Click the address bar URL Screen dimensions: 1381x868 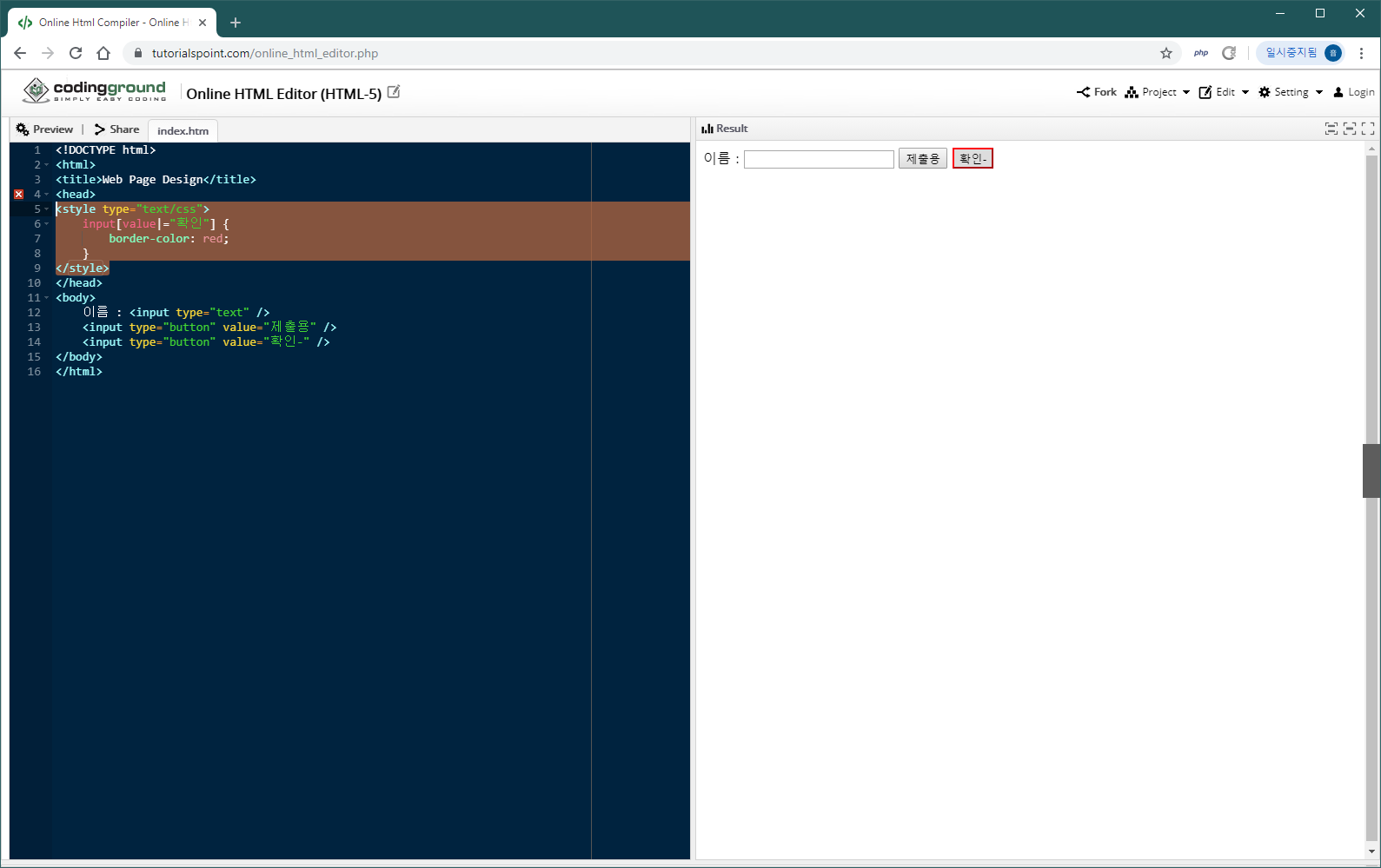[265, 53]
